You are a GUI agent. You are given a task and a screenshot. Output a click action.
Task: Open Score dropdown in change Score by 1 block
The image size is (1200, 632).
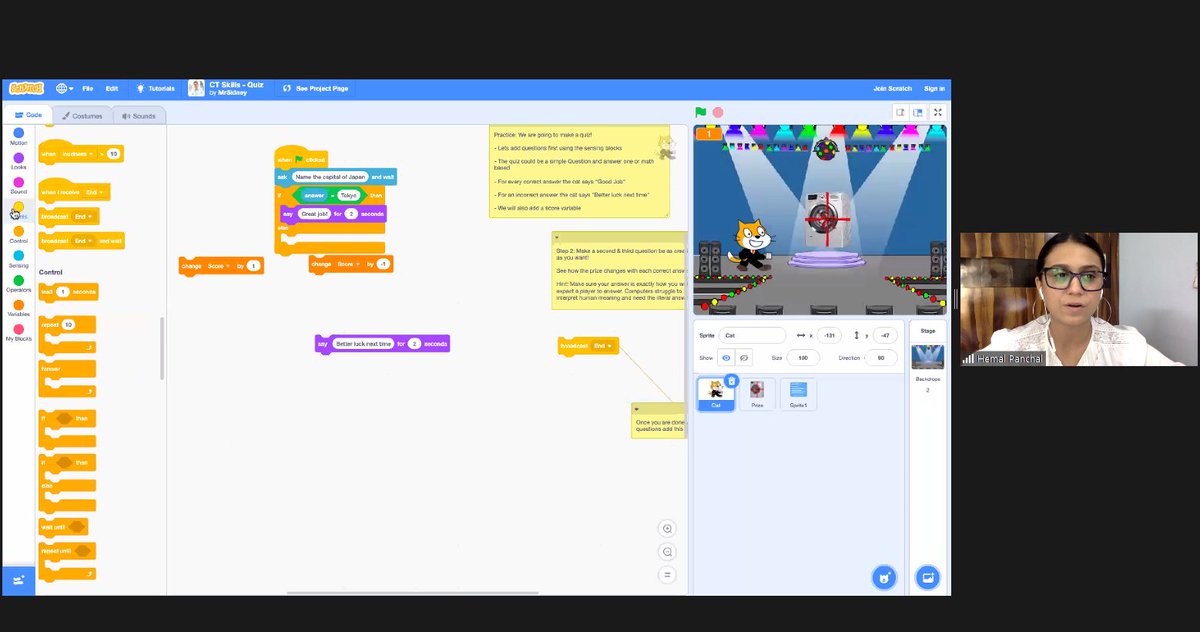pos(219,266)
